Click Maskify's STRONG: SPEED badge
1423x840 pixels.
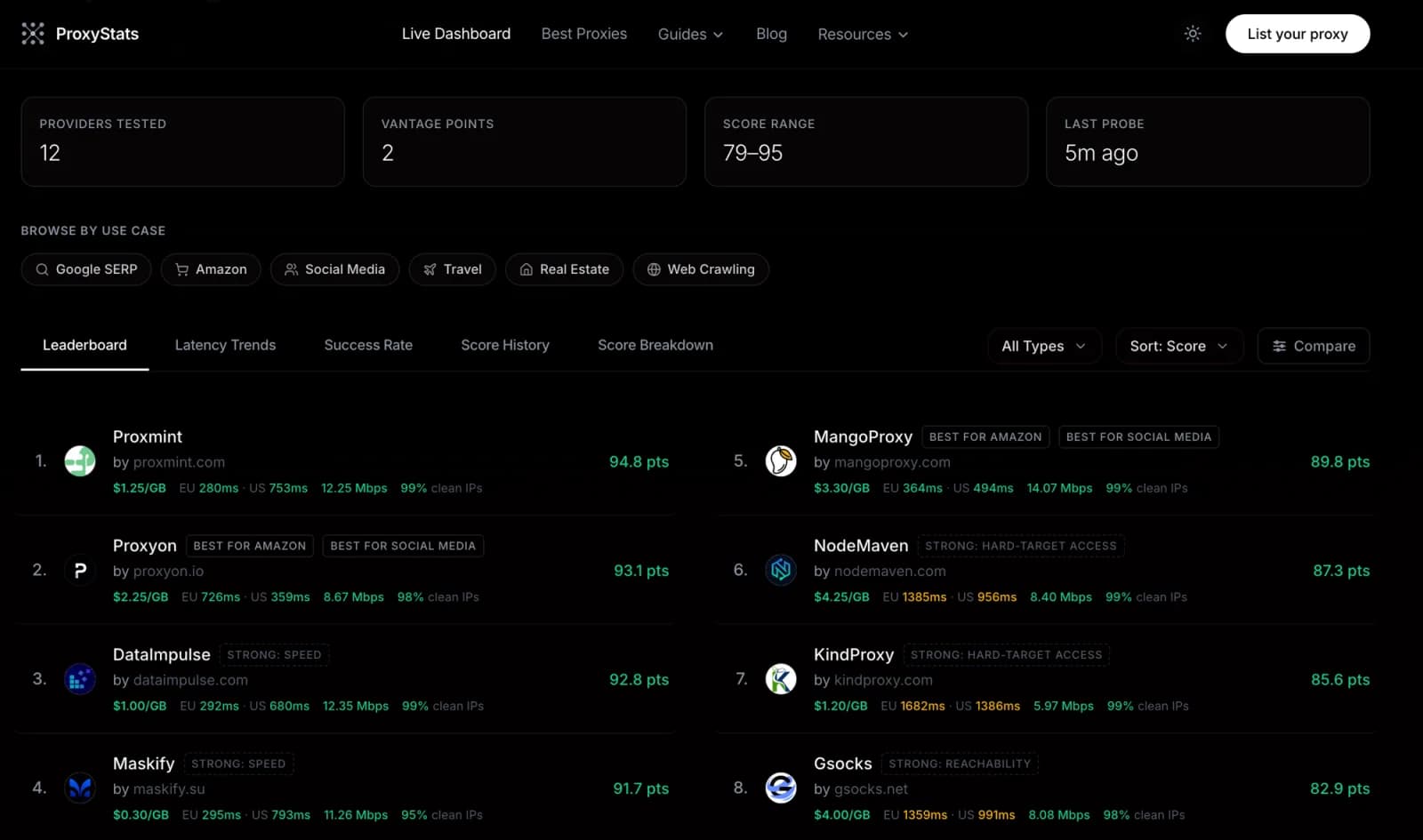pyautogui.click(x=238, y=764)
